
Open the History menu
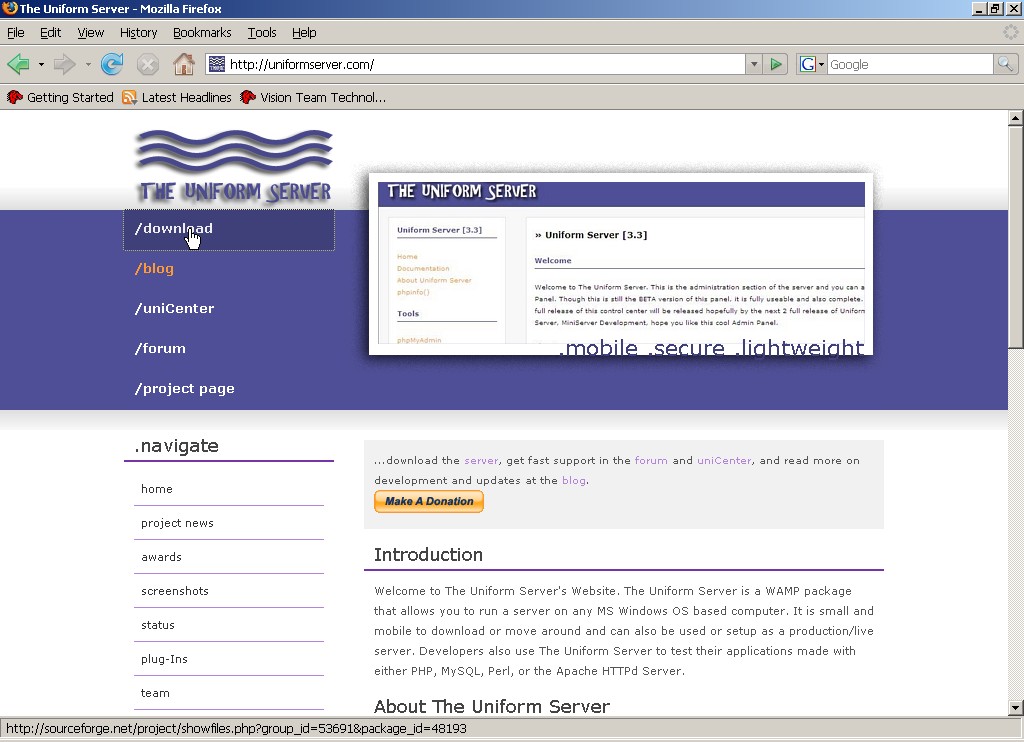pos(138,33)
